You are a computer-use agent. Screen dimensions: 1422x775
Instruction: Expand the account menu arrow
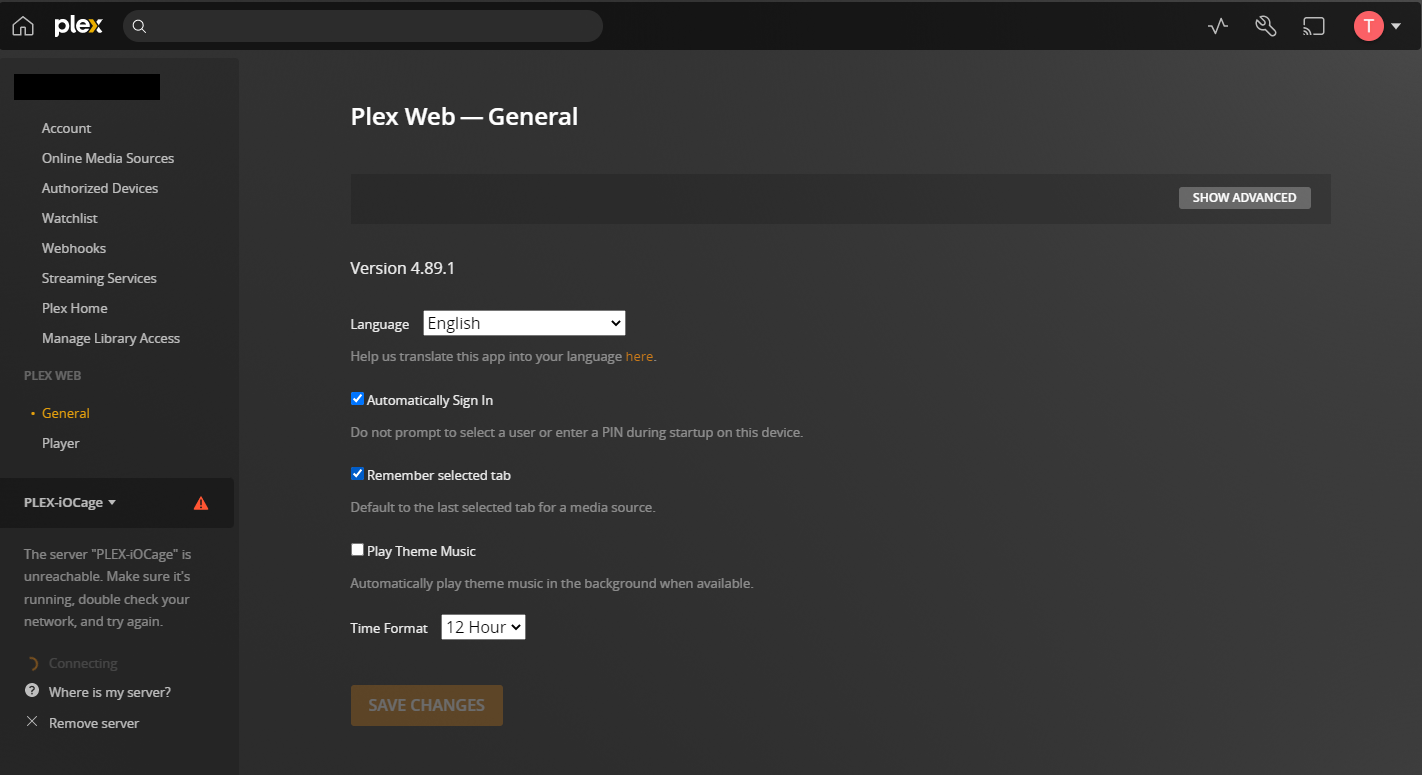click(1396, 27)
